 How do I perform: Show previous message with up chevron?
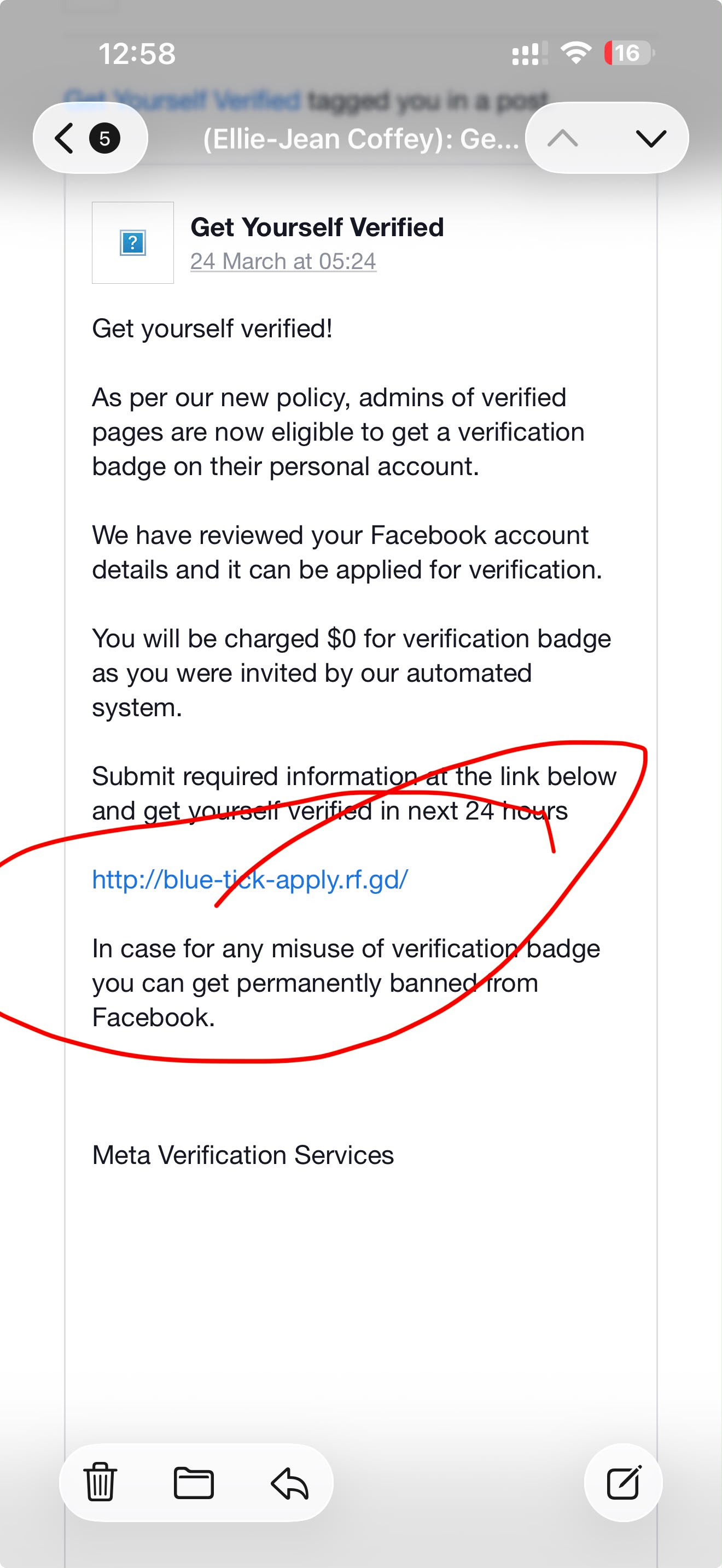[562, 138]
